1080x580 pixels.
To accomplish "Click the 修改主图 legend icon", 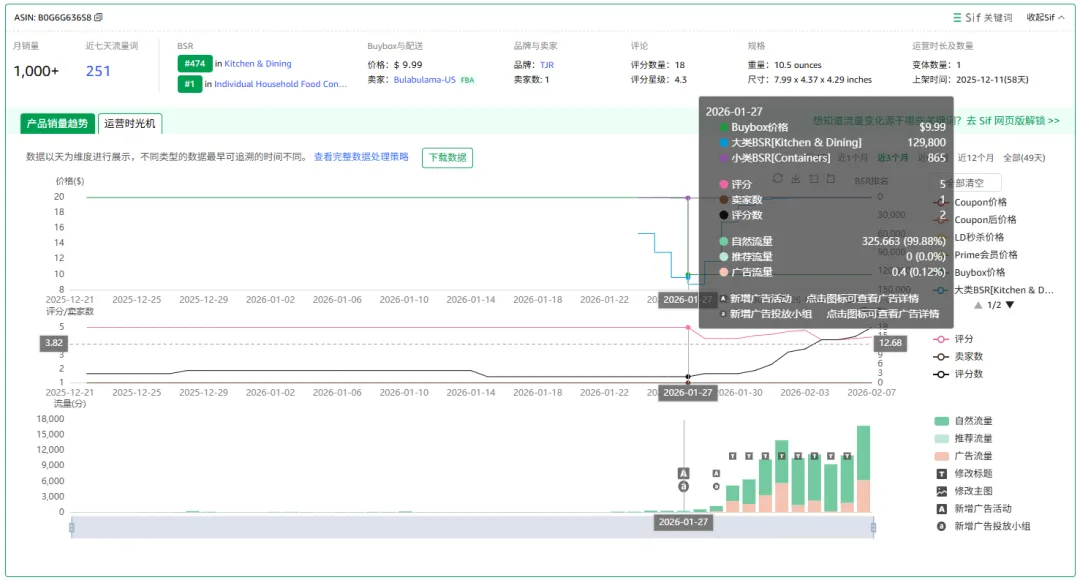I will coord(941,491).
